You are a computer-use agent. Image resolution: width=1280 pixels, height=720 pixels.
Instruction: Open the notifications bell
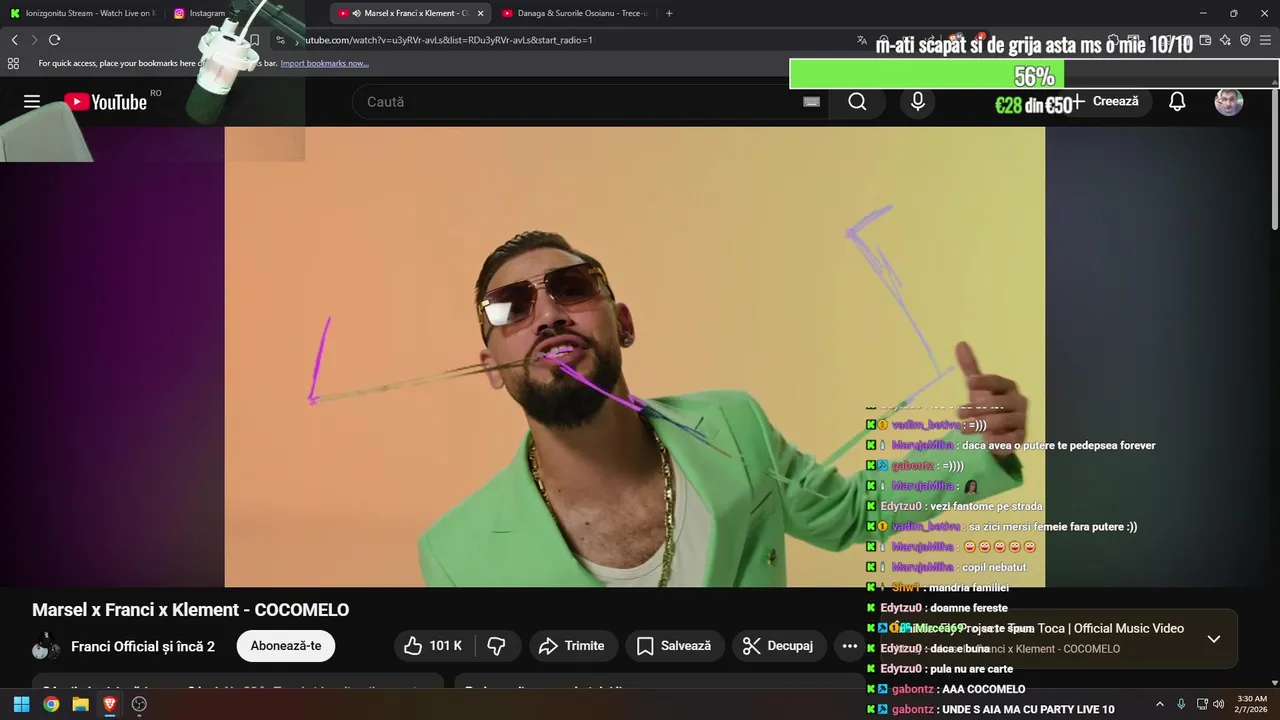tap(1177, 102)
